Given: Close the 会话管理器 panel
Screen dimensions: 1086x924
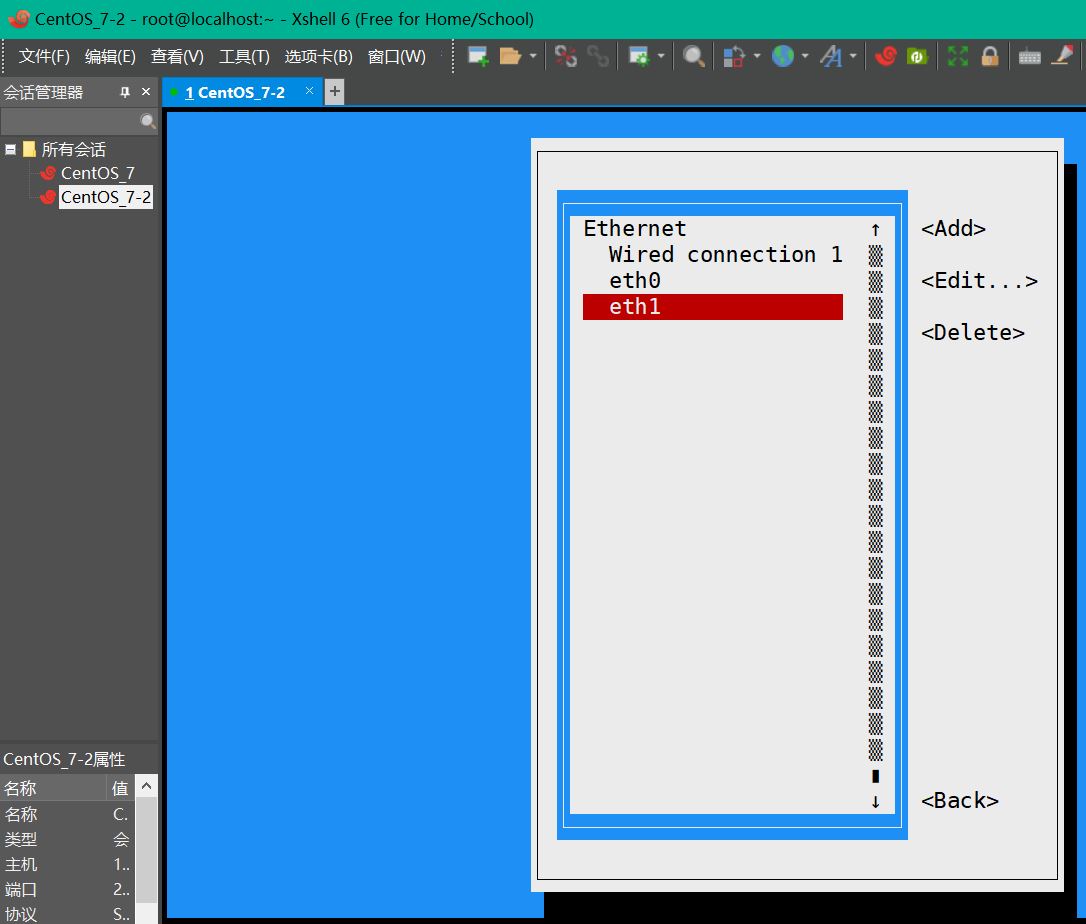Looking at the screenshot, I should (x=145, y=91).
